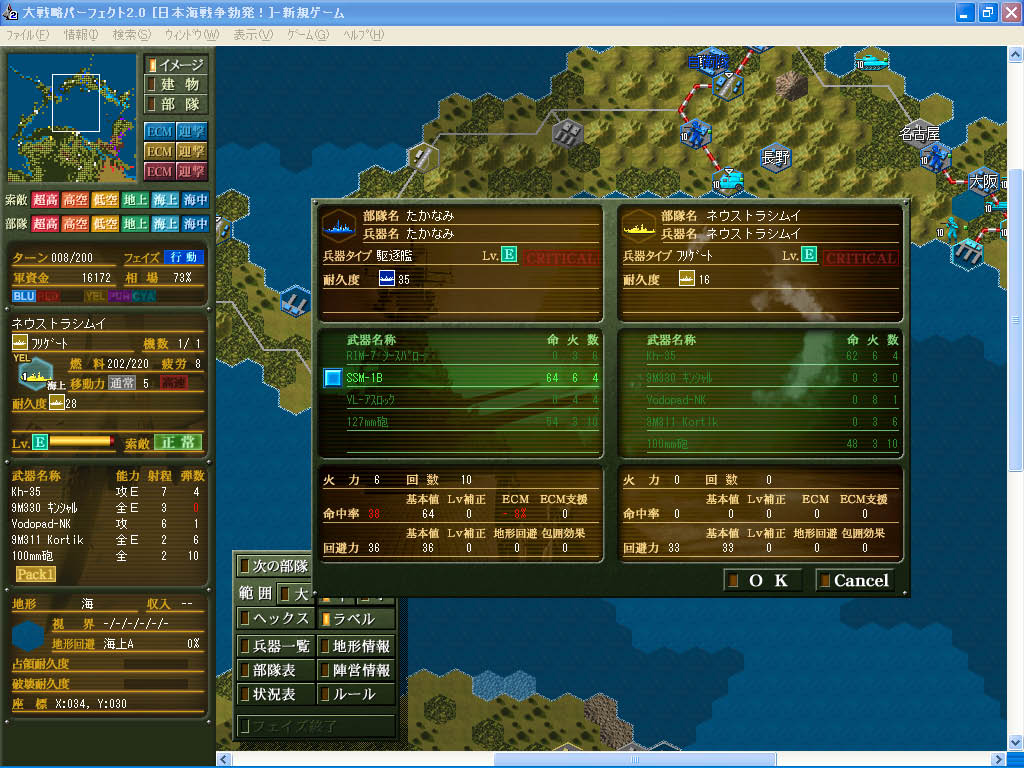Click the ネウストラシムイ frigate unit icon in dialog
The image size is (1024, 768).
pos(639,225)
